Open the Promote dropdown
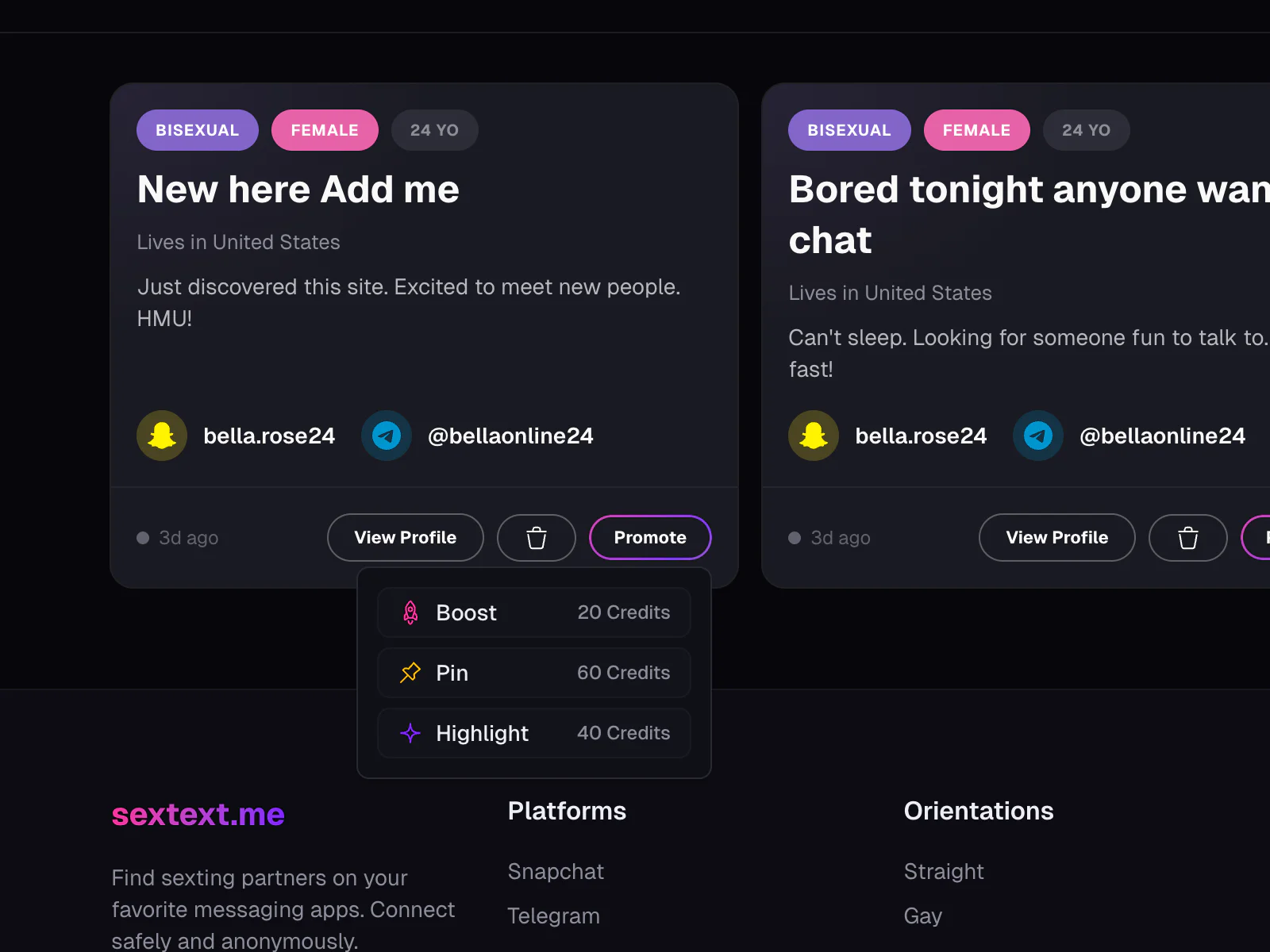This screenshot has height=952, width=1270. 649,537
